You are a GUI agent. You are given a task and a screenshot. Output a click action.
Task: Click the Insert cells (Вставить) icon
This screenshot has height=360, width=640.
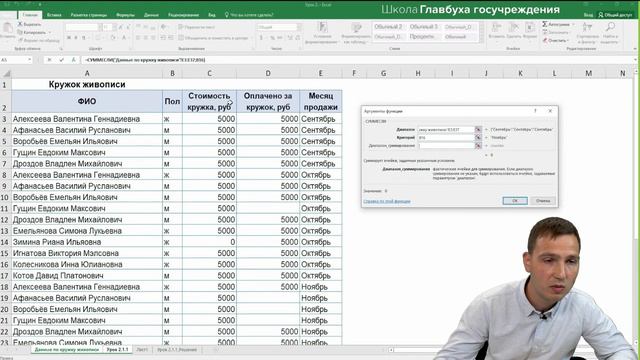[496, 28]
